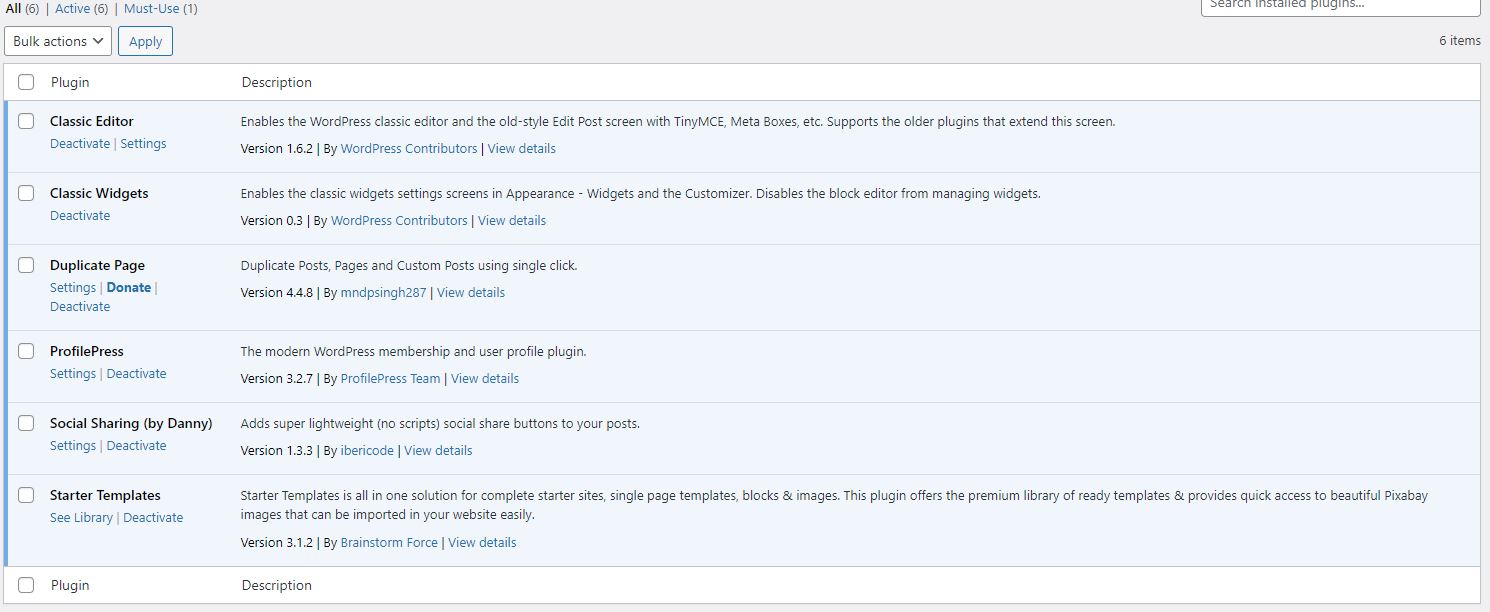
Task: Tick the select-all checkbox in the bottom footer
Action: tap(26, 585)
